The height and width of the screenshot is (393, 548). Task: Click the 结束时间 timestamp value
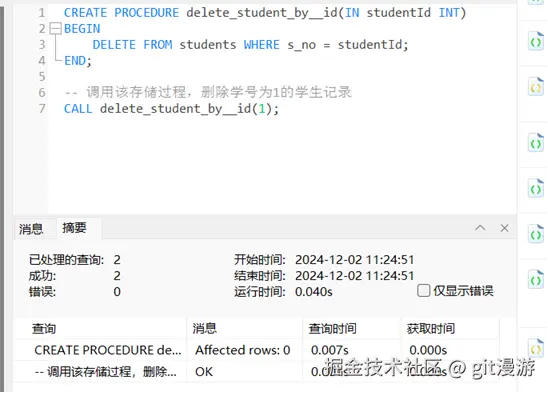[x=354, y=276]
